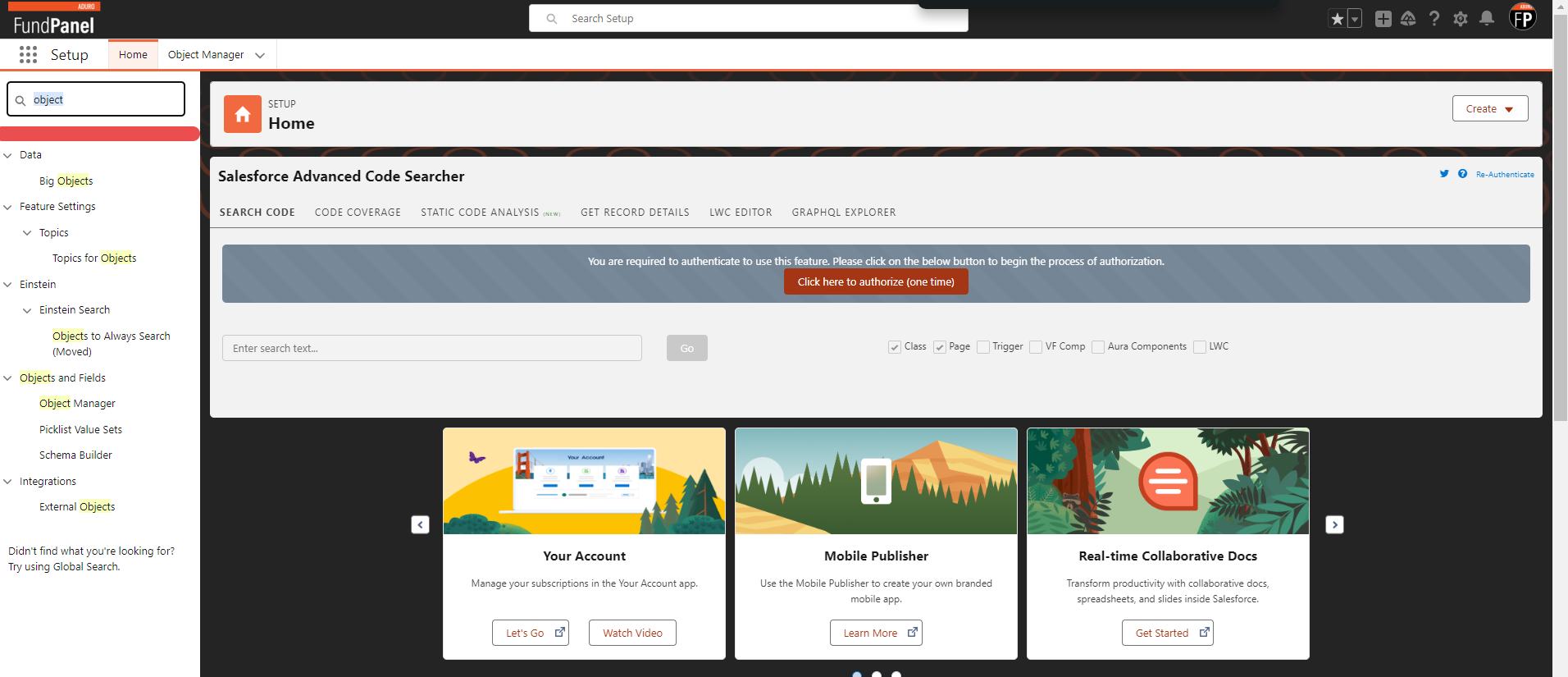Select the Home tab

(x=133, y=54)
